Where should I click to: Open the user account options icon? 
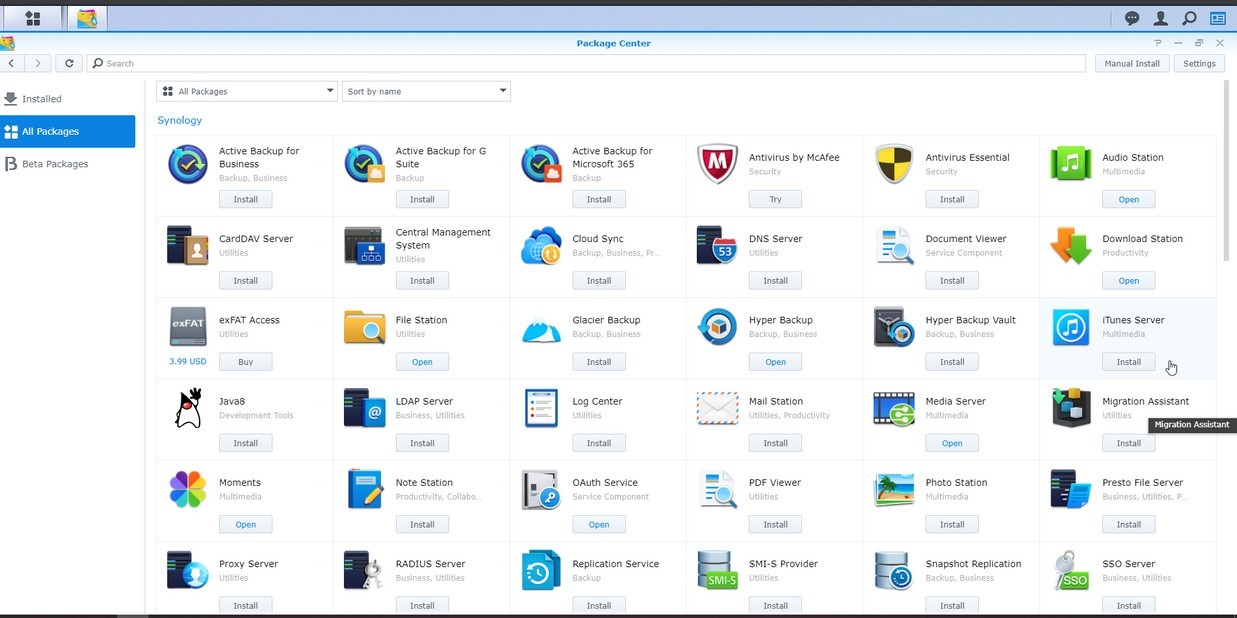(x=1160, y=18)
